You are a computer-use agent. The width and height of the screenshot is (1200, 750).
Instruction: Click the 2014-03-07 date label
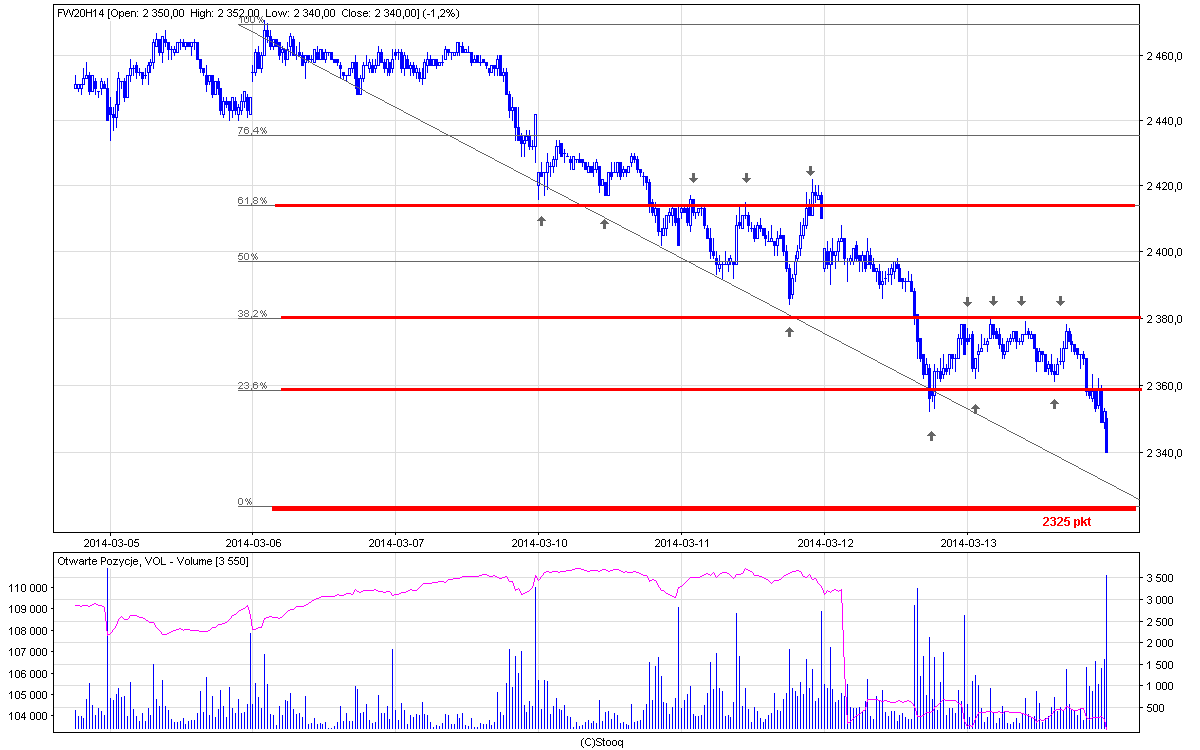tap(396, 543)
